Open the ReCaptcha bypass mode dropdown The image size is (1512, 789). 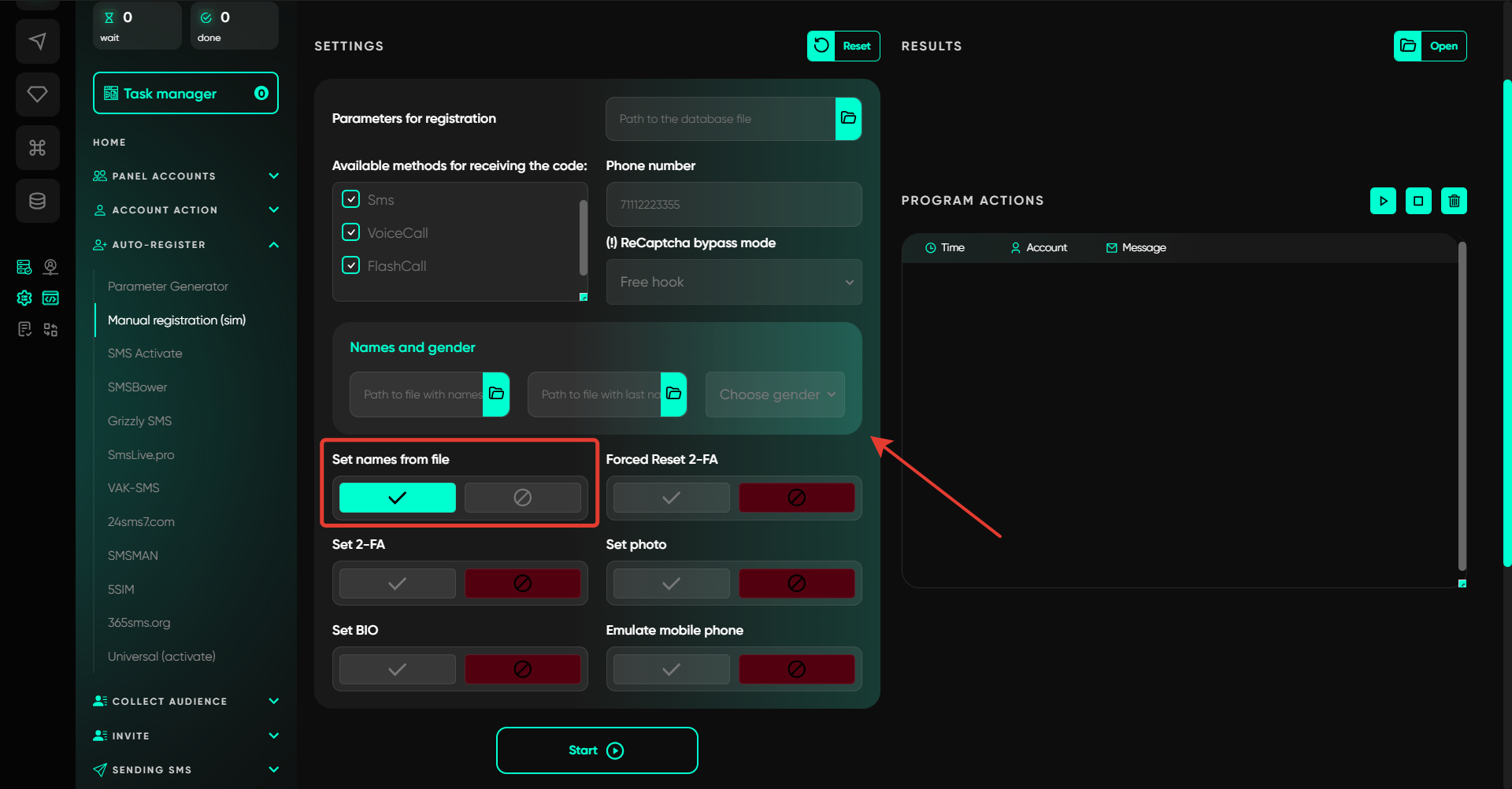pyautogui.click(x=733, y=282)
